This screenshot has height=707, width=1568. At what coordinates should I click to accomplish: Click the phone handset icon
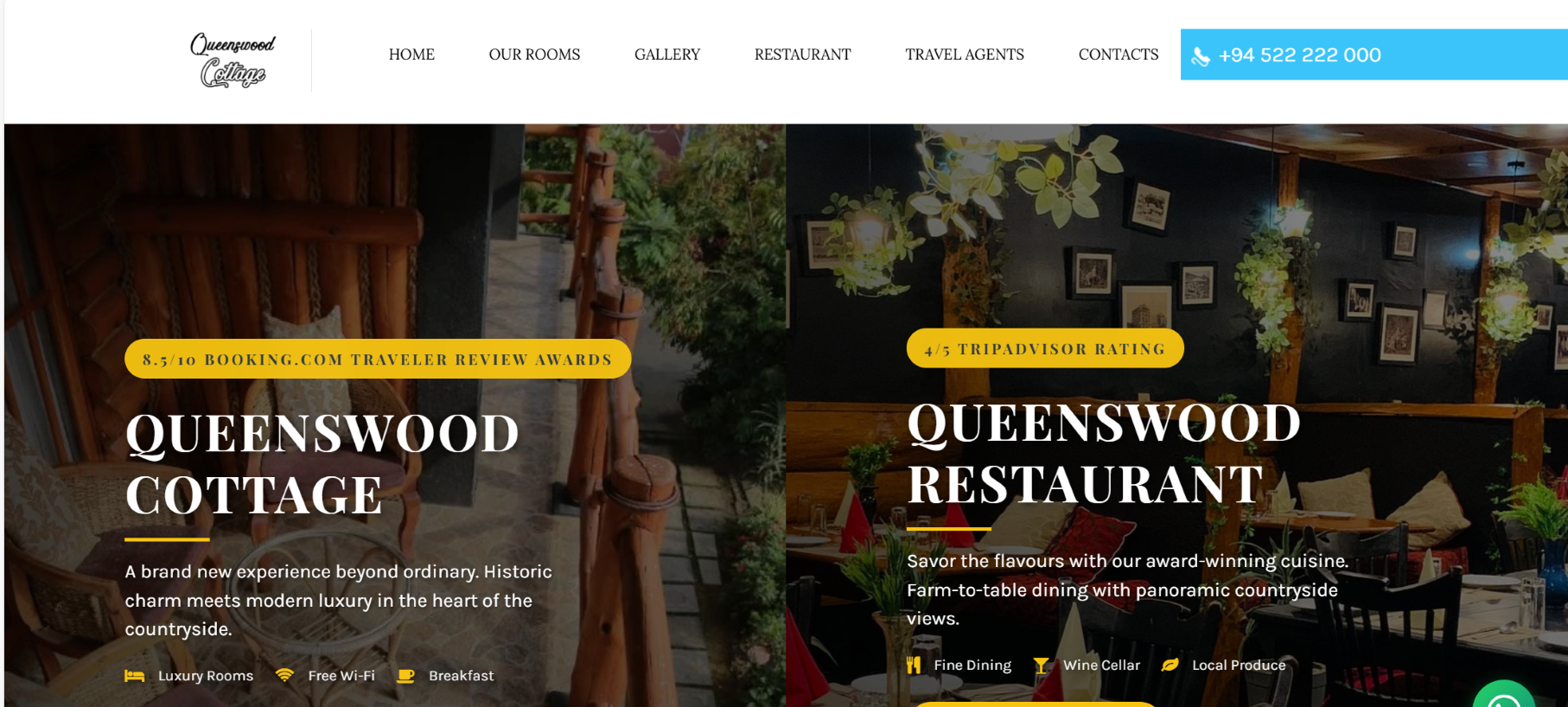tap(1200, 56)
